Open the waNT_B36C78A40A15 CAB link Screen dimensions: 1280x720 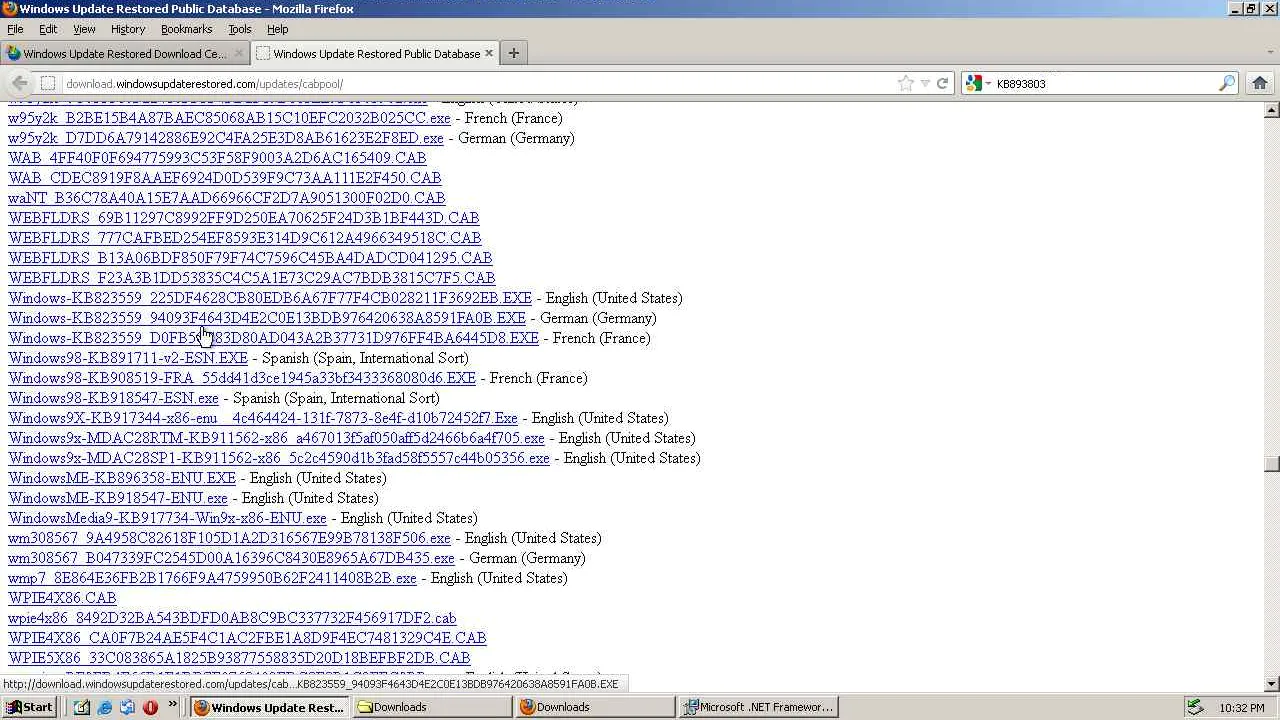coord(227,198)
